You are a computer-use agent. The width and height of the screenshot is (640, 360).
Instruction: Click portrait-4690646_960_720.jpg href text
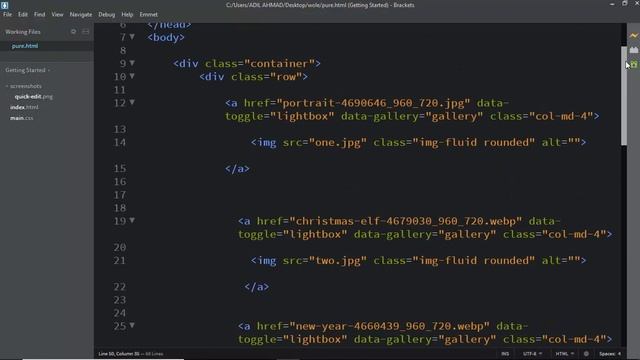(x=373, y=103)
